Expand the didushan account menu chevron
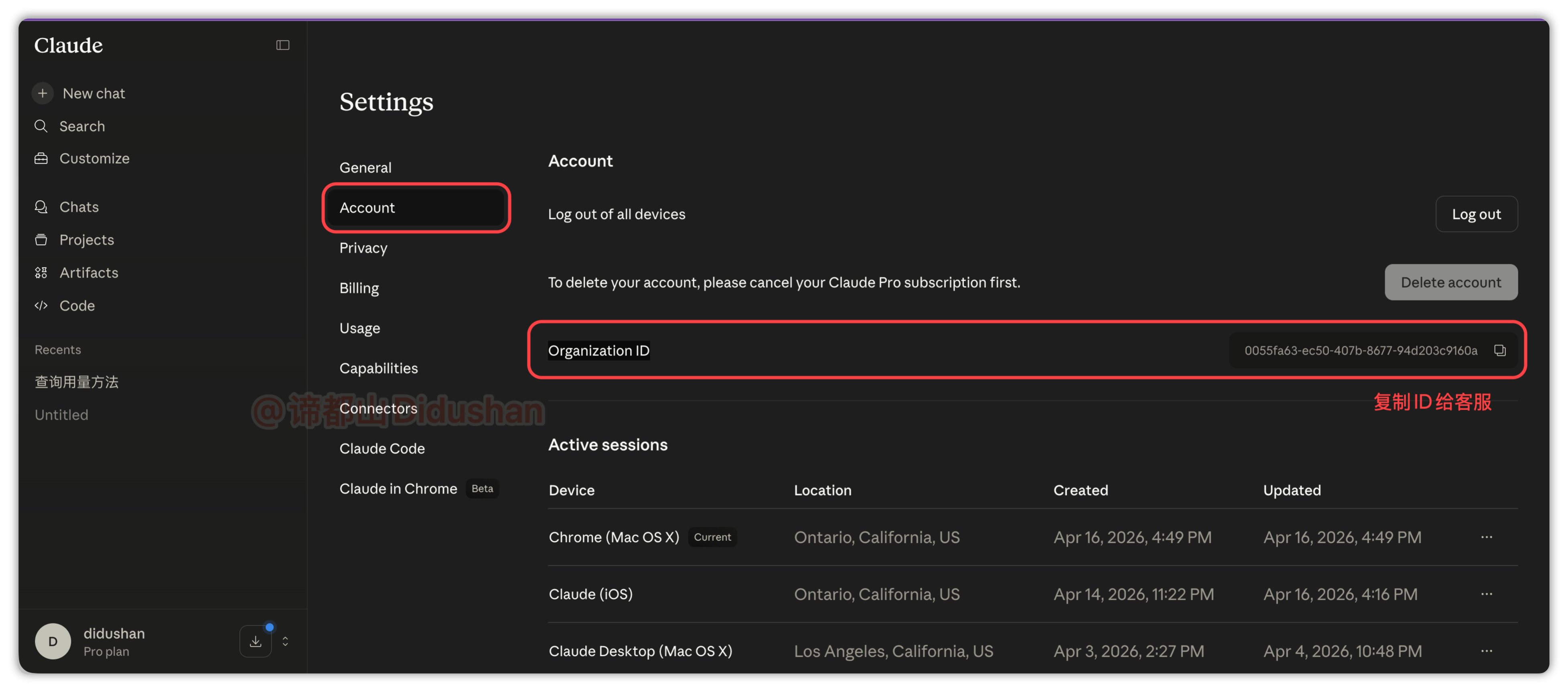The height and width of the screenshot is (692, 1568). click(x=286, y=641)
